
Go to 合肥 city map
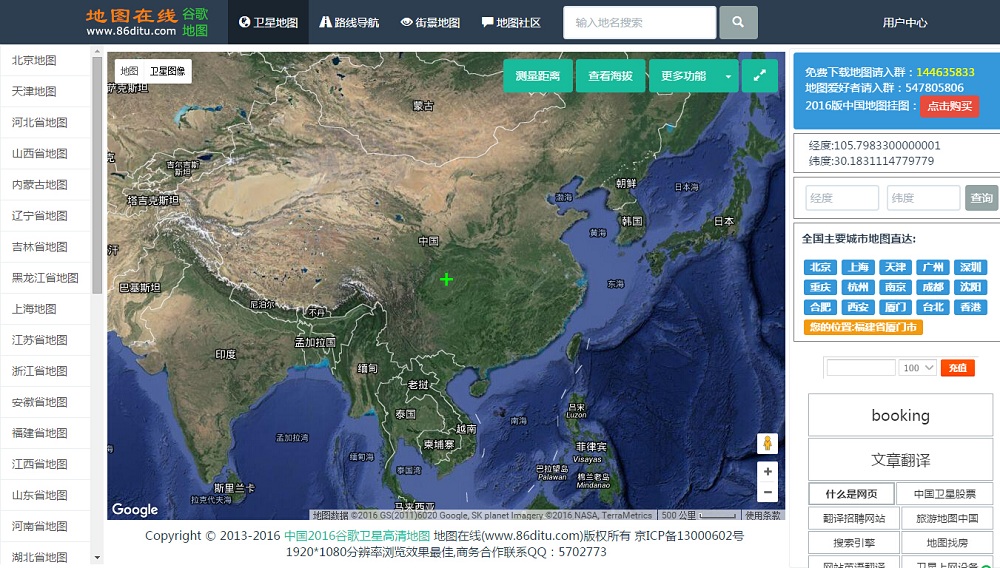click(x=820, y=307)
